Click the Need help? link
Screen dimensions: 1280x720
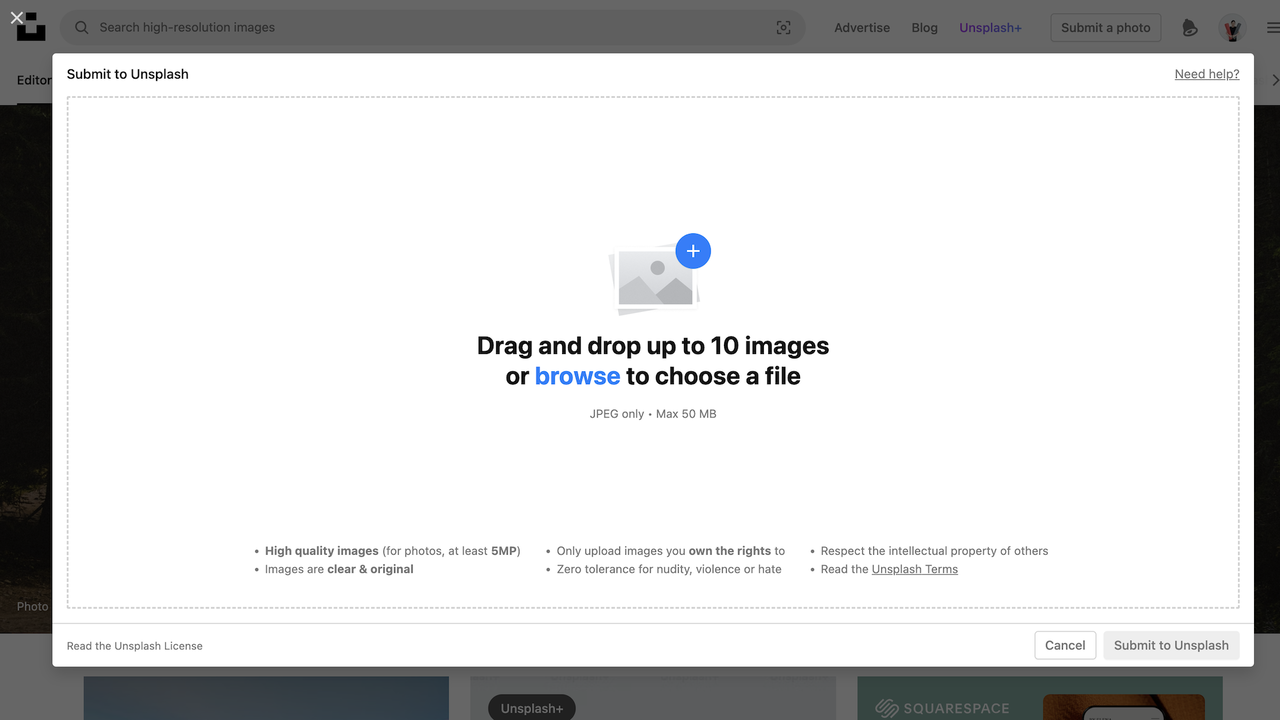[x=1206, y=74]
